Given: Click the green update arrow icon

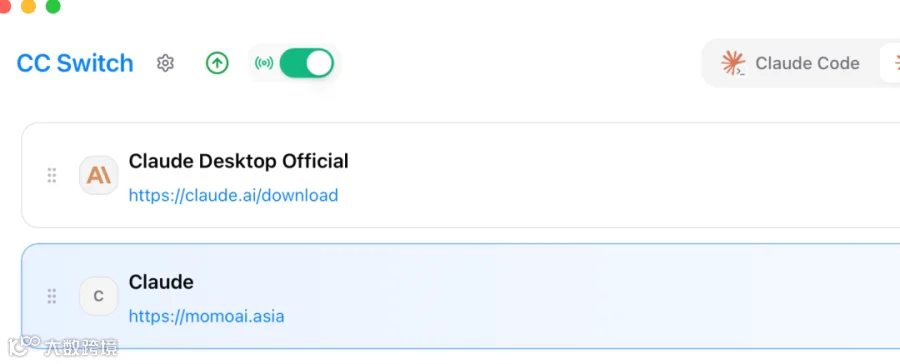Looking at the screenshot, I should [217, 63].
